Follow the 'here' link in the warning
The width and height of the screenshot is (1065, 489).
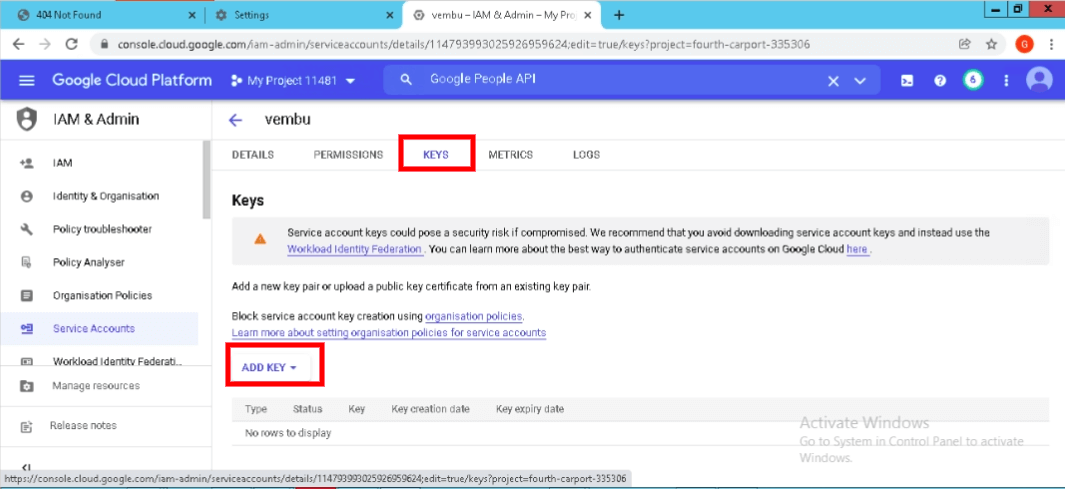coord(857,249)
